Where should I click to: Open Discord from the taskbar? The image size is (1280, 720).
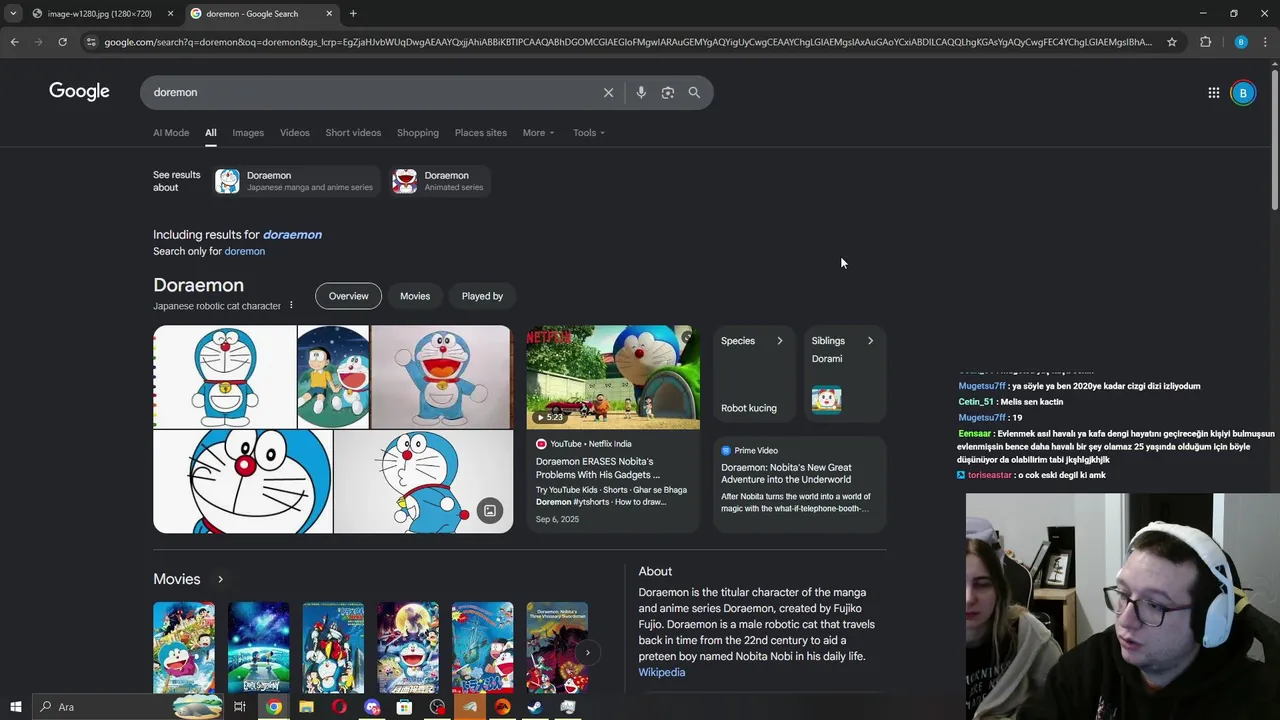tap(372, 707)
